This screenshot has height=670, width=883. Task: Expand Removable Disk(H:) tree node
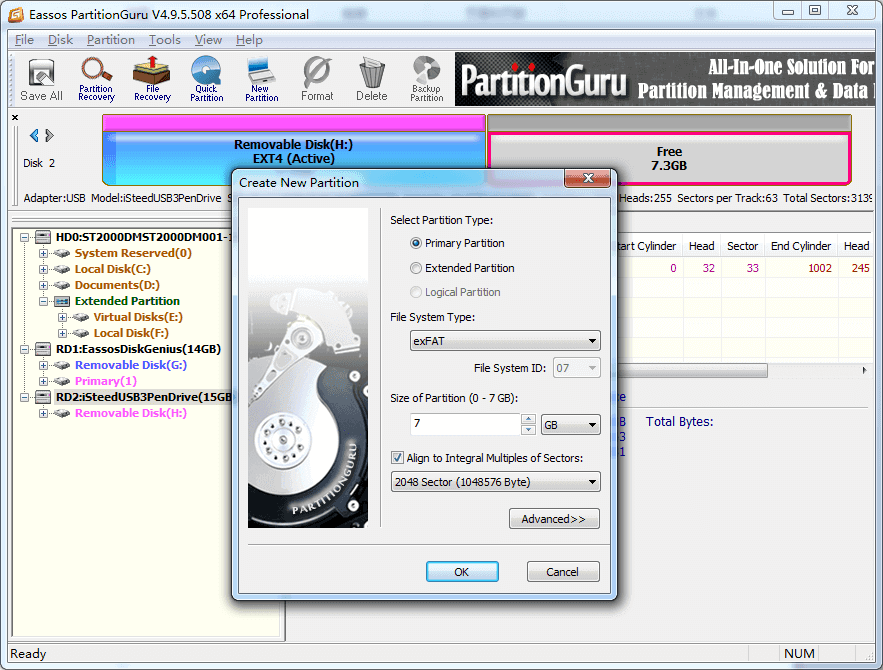[x=43, y=413]
